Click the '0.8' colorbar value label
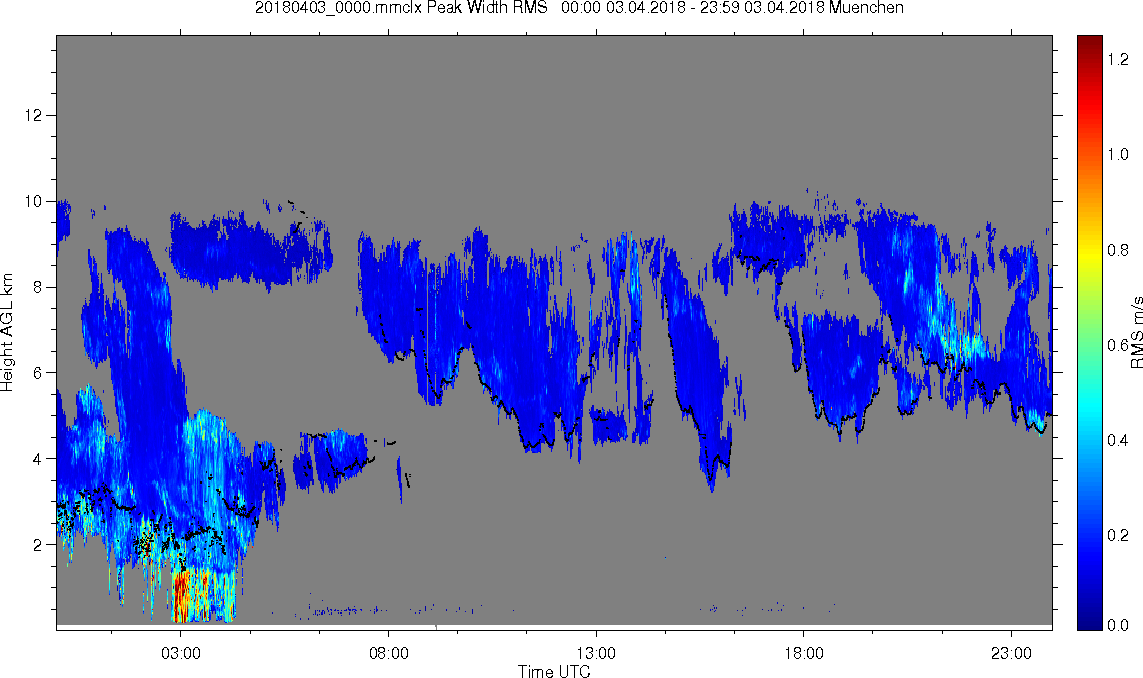The width and height of the screenshot is (1143, 678). (1117, 250)
